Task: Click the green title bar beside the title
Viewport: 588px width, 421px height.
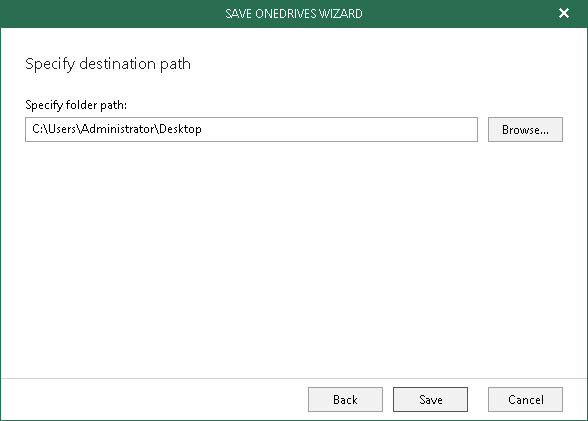Action: pyautogui.click(x=112, y=13)
